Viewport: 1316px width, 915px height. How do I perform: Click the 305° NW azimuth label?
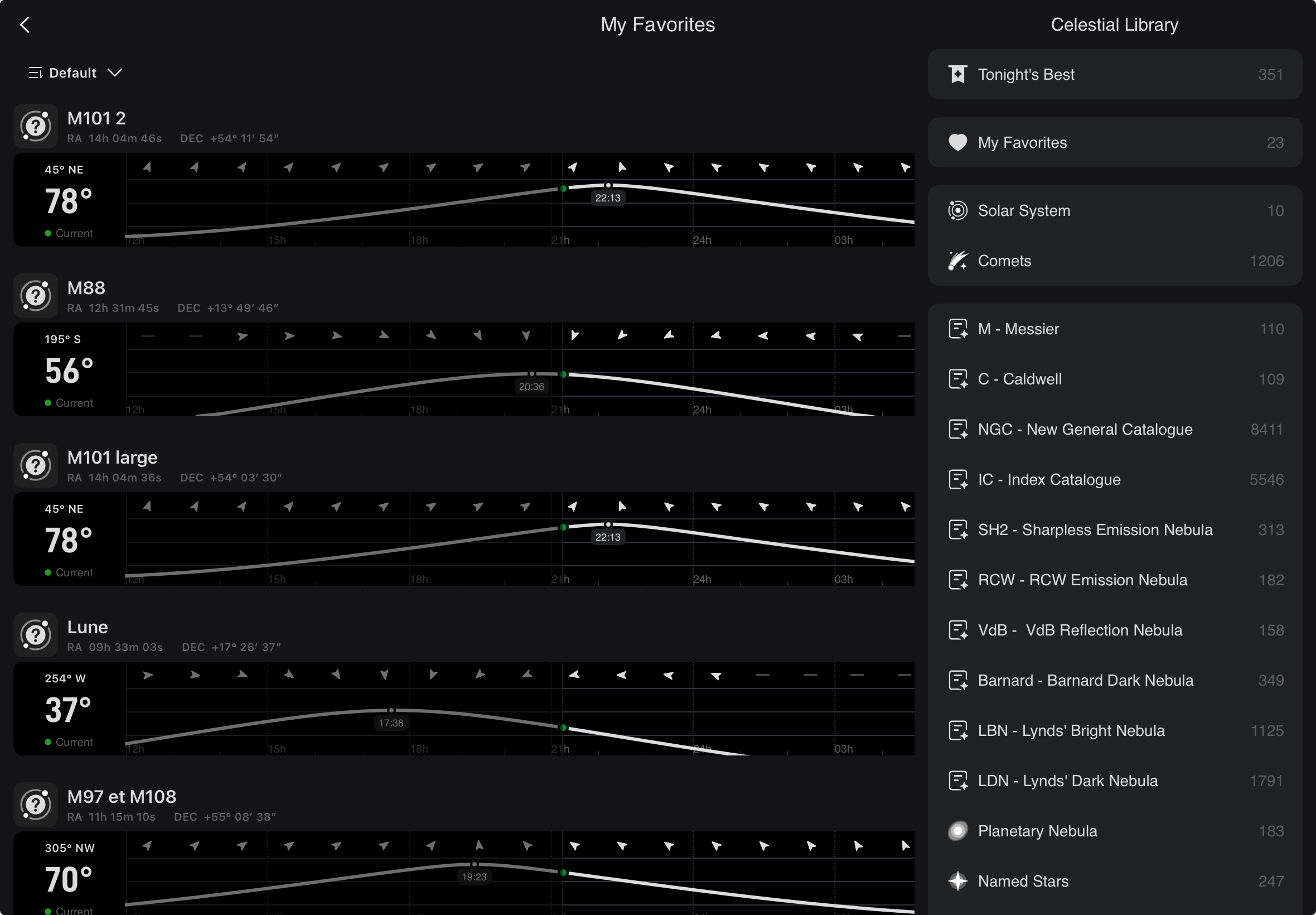pyautogui.click(x=70, y=848)
